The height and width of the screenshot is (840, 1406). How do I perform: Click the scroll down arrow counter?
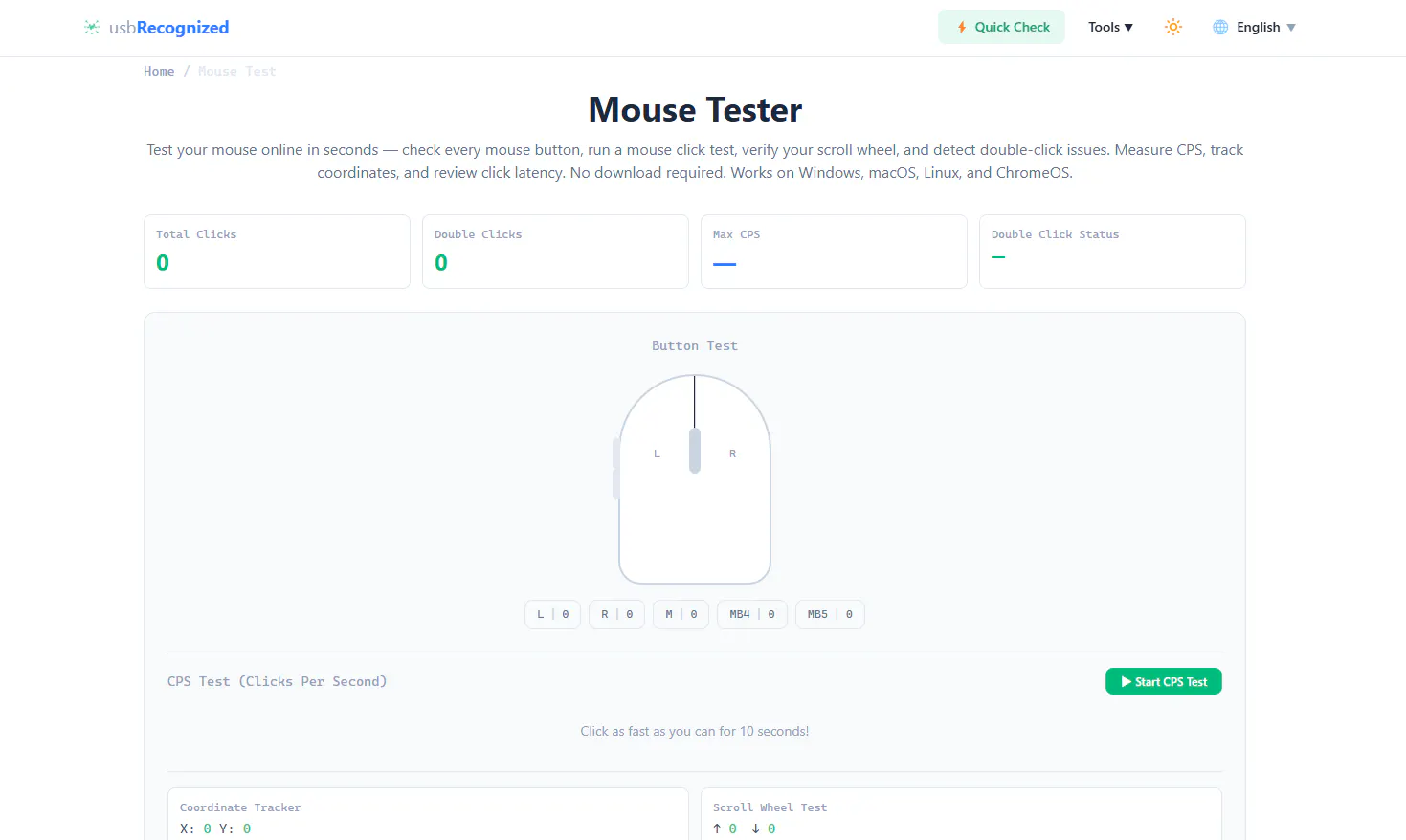coord(764,829)
